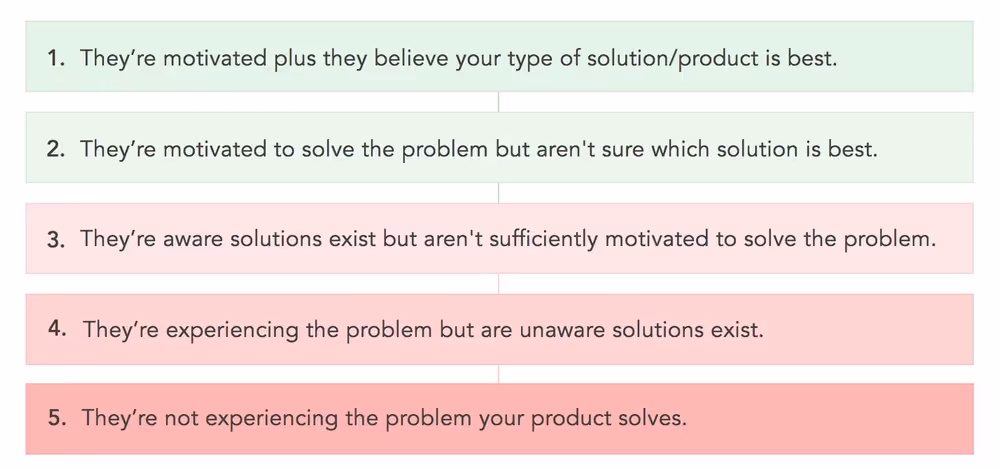Select box 2 about unsure which solution

[499, 147]
